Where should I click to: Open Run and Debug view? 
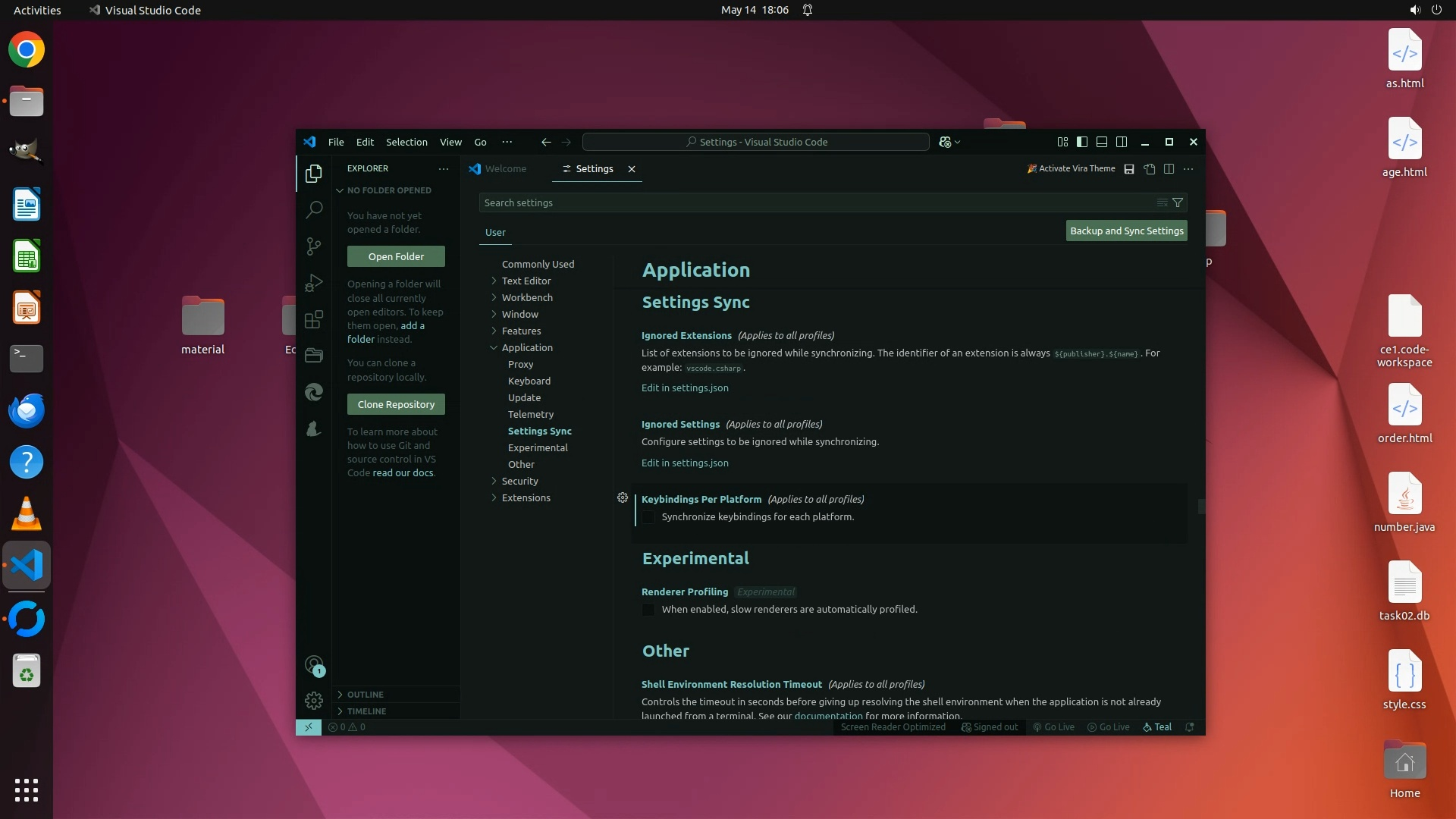coord(314,283)
